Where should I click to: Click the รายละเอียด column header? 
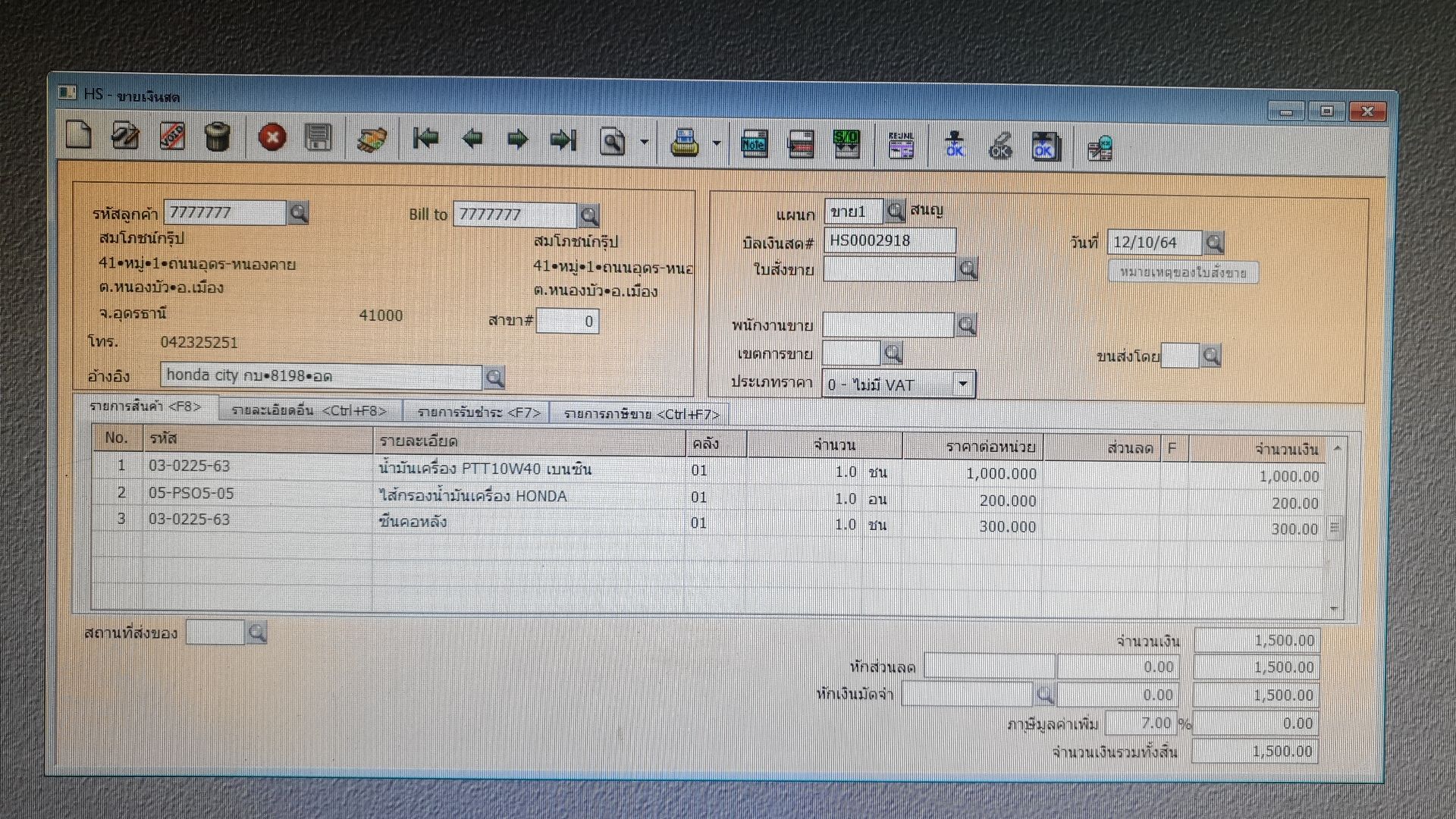pos(528,441)
